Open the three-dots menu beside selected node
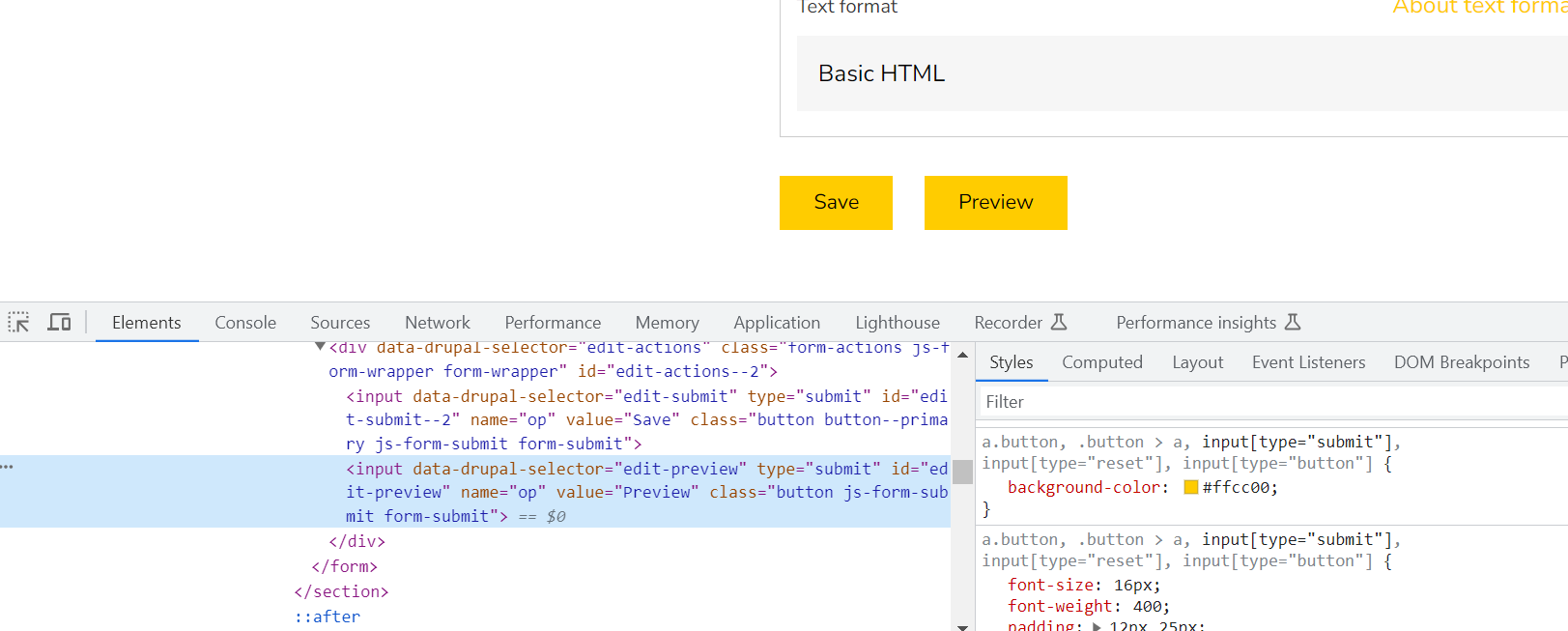Viewport: 1568px width, 631px height. (x=8, y=467)
